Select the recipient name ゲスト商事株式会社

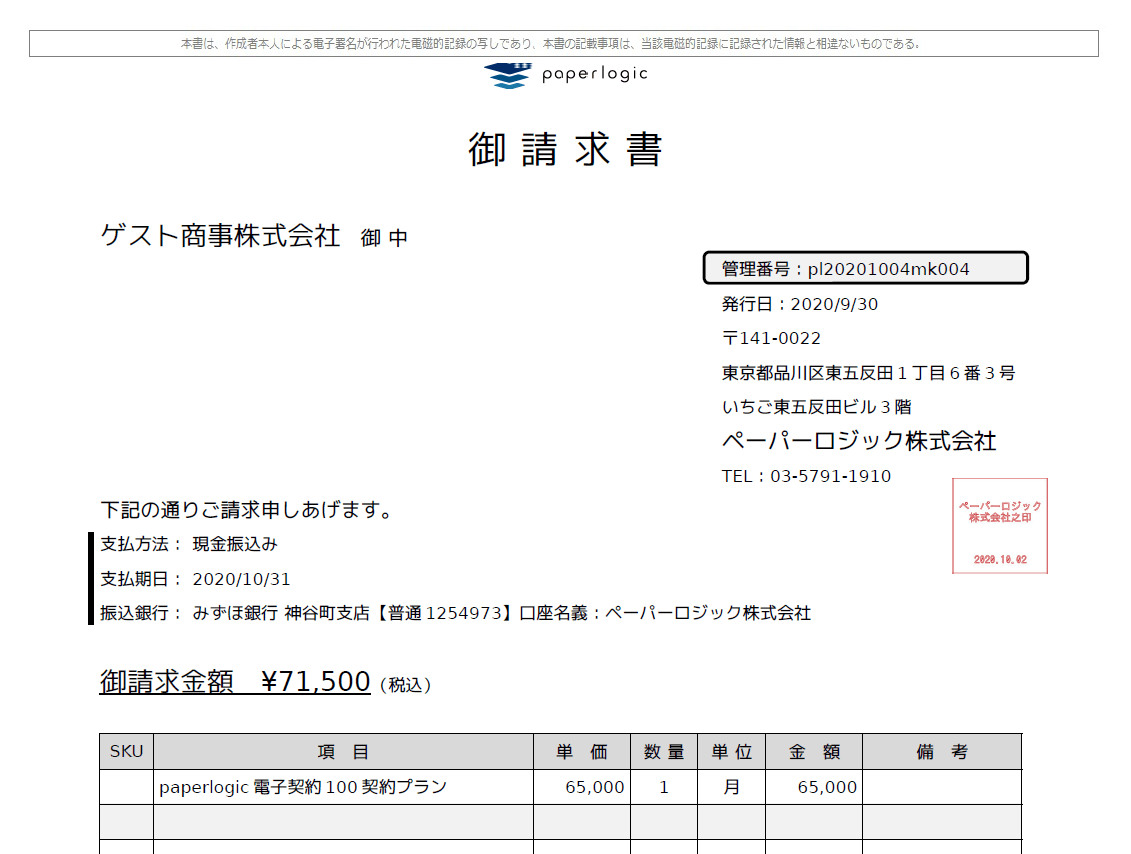point(221,236)
